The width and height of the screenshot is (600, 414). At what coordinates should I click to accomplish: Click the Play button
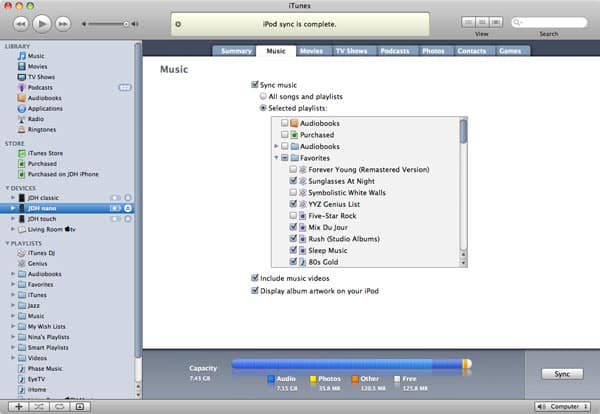(x=42, y=24)
